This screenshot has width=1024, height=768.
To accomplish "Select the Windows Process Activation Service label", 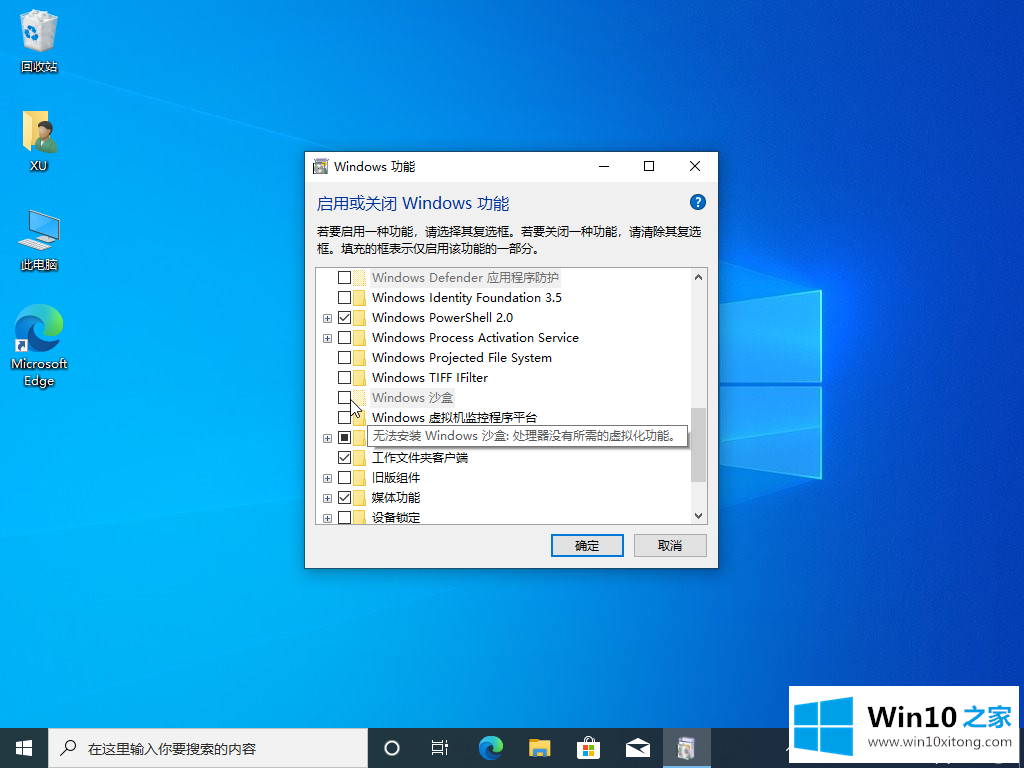I will 475,338.
